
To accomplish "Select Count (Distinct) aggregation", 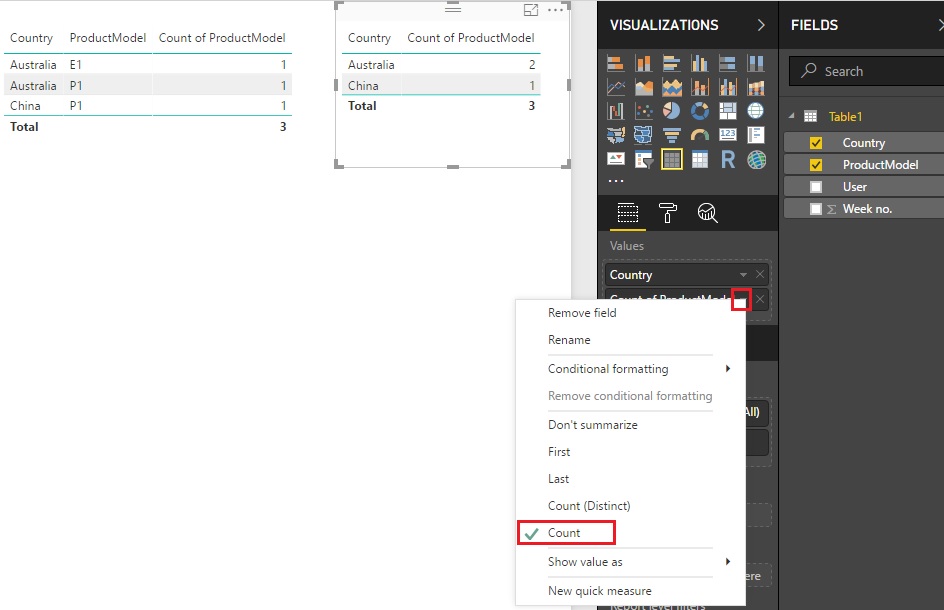I will [x=630, y=506].
